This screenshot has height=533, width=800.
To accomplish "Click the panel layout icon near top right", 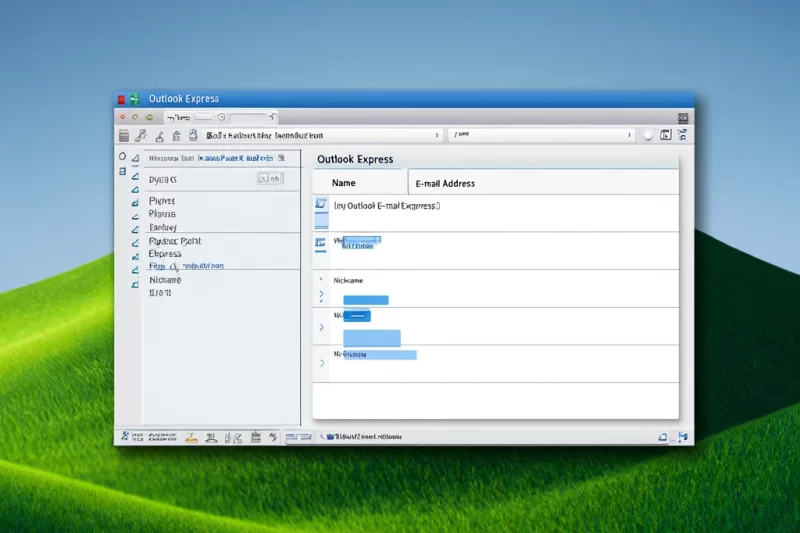I will tap(666, 135).
